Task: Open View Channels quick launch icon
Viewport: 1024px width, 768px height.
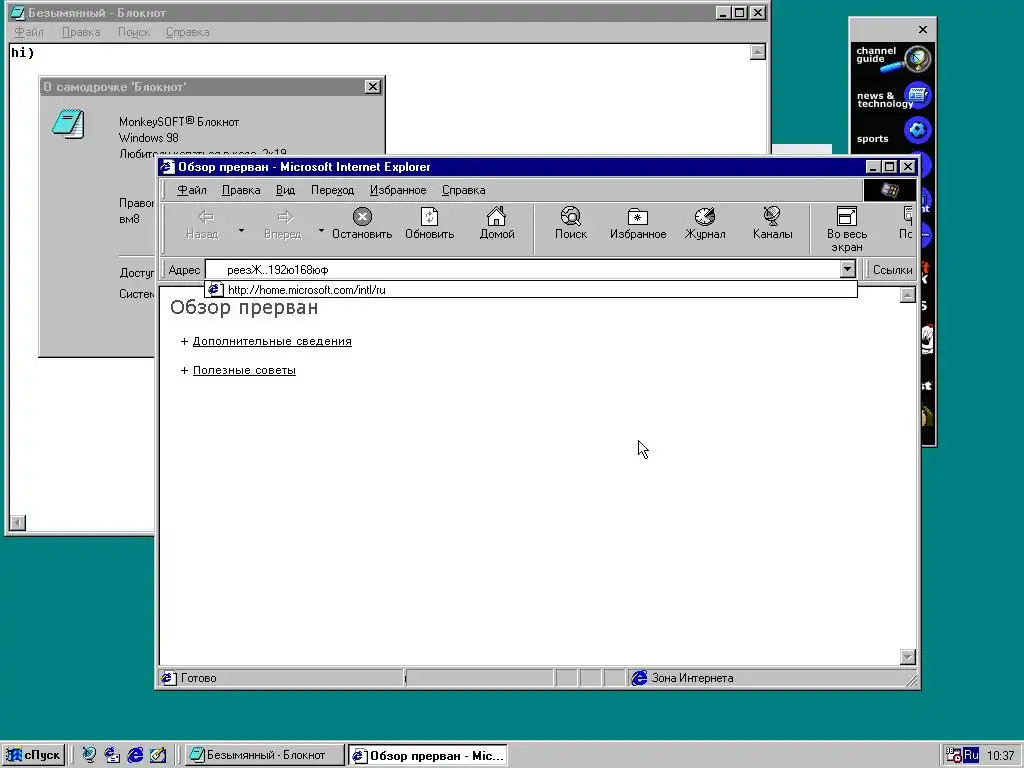Action: [x=89, y=755]
